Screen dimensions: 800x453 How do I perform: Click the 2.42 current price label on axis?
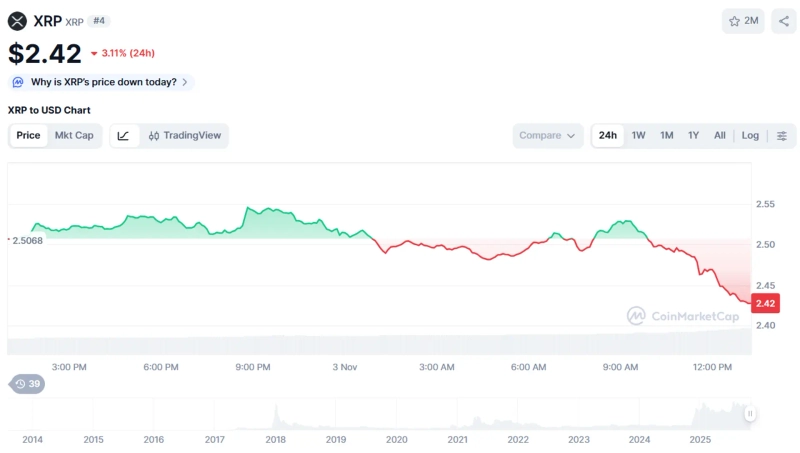tap(765, 304)
